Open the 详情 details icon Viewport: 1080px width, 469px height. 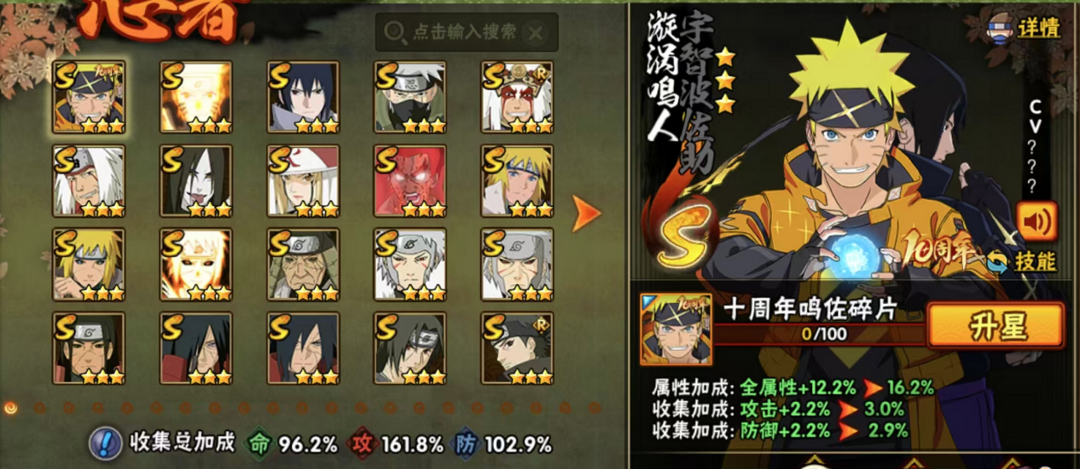[1024, 31]
